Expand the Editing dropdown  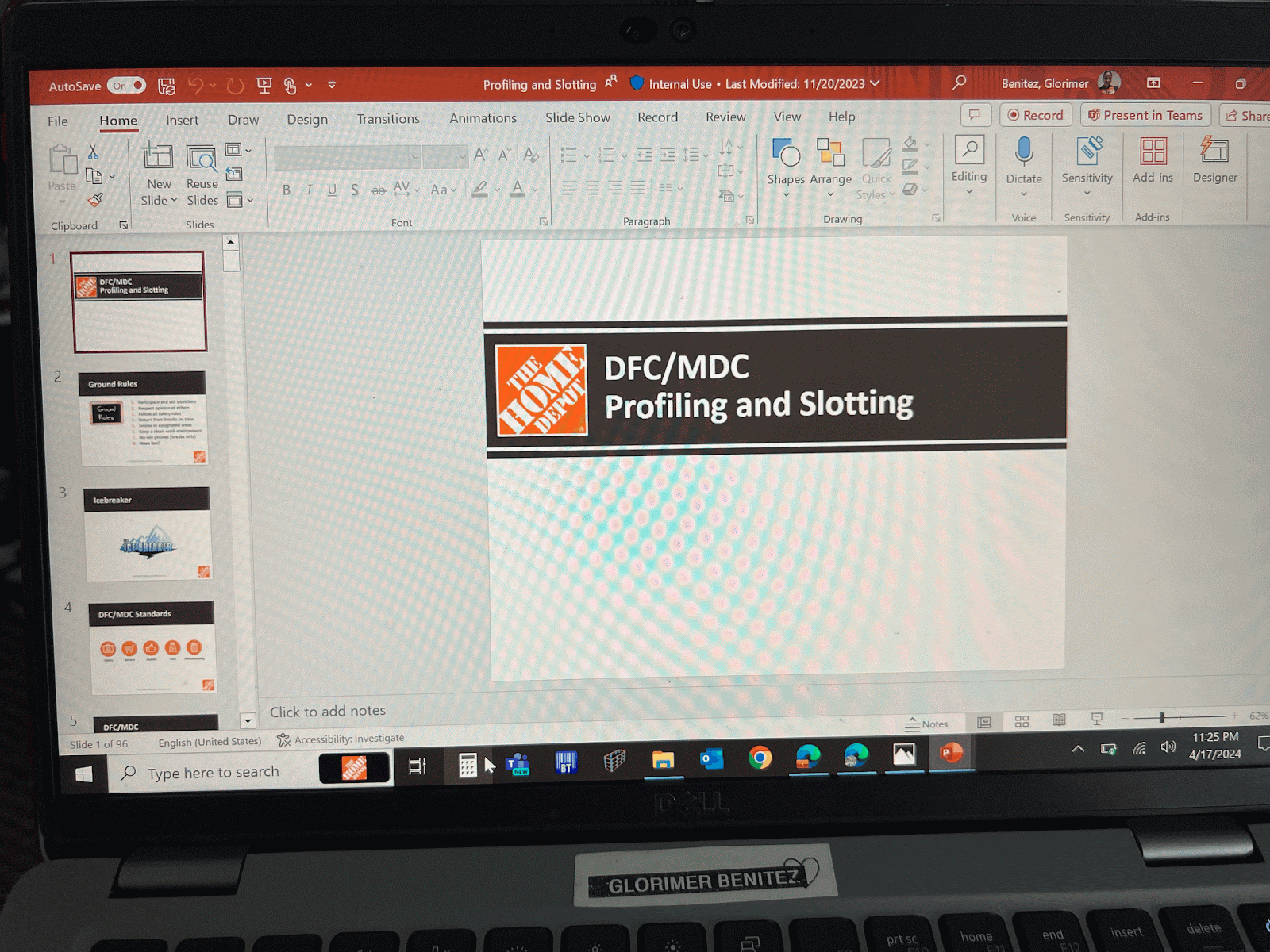969,190
